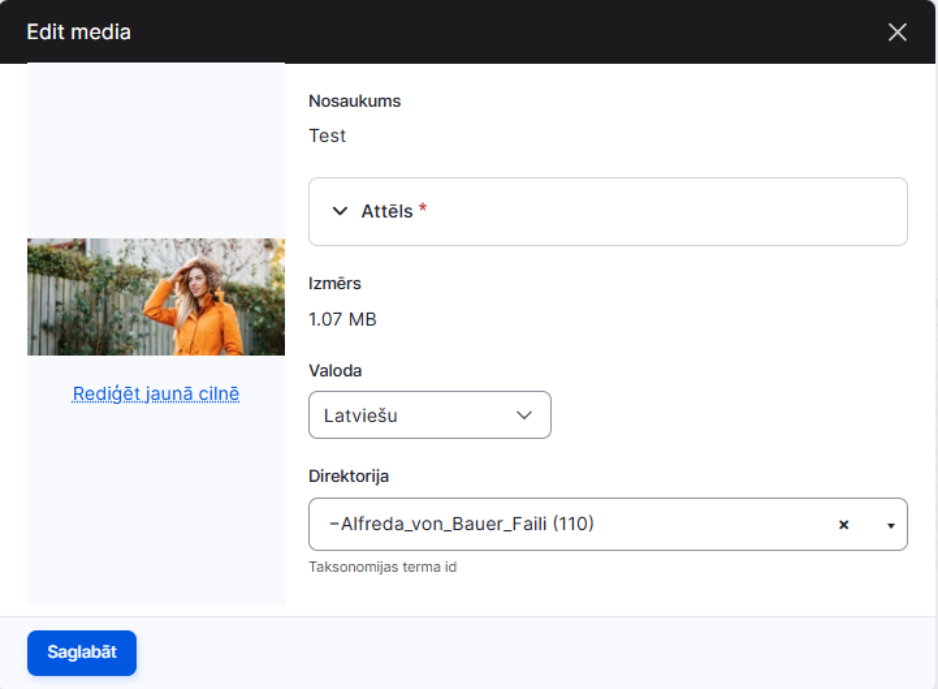Viewport: 938px width, 689px height.
Task: Click the Nosaukums label
Action: coord(355,101)
